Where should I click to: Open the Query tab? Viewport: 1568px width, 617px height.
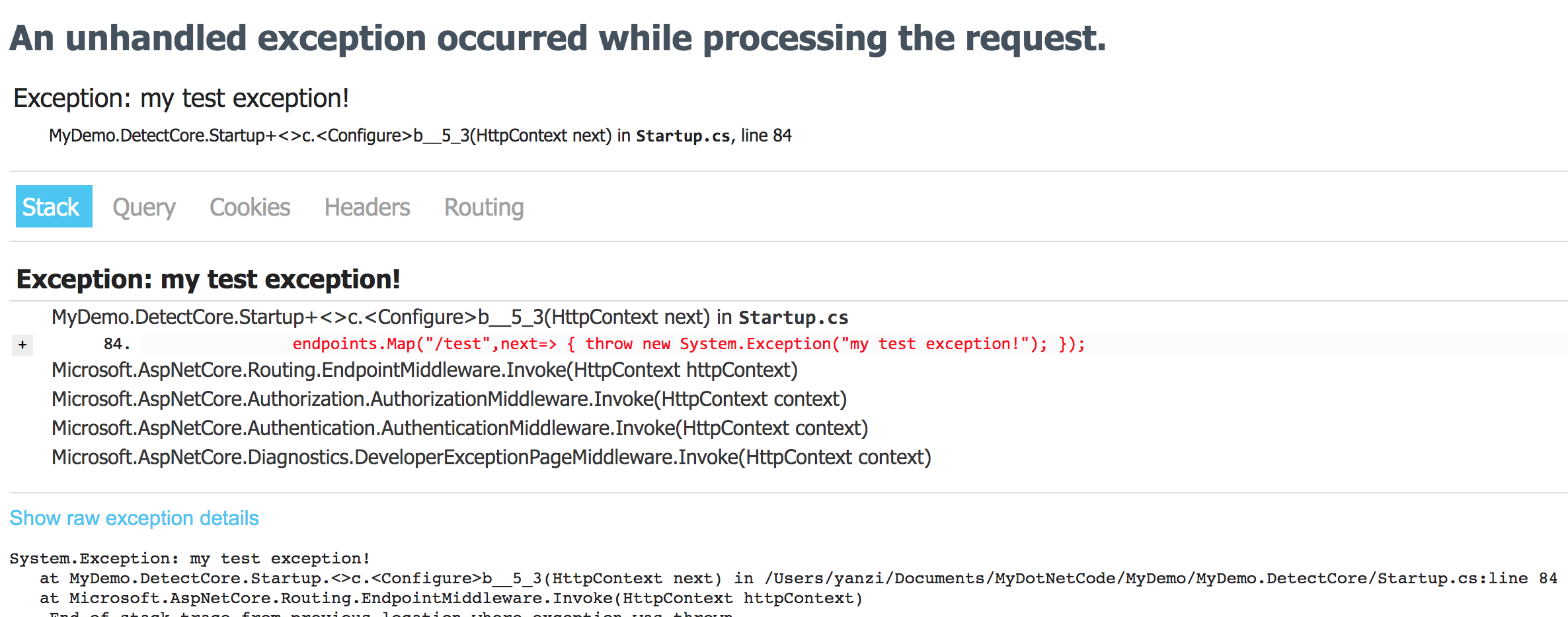(144, 207)
